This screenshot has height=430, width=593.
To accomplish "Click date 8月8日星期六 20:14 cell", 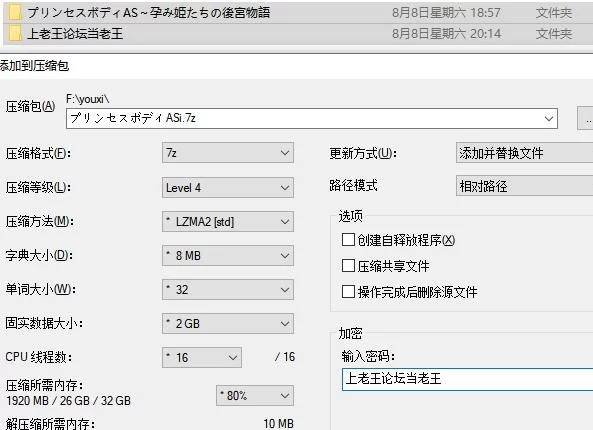I will (446, 34).
